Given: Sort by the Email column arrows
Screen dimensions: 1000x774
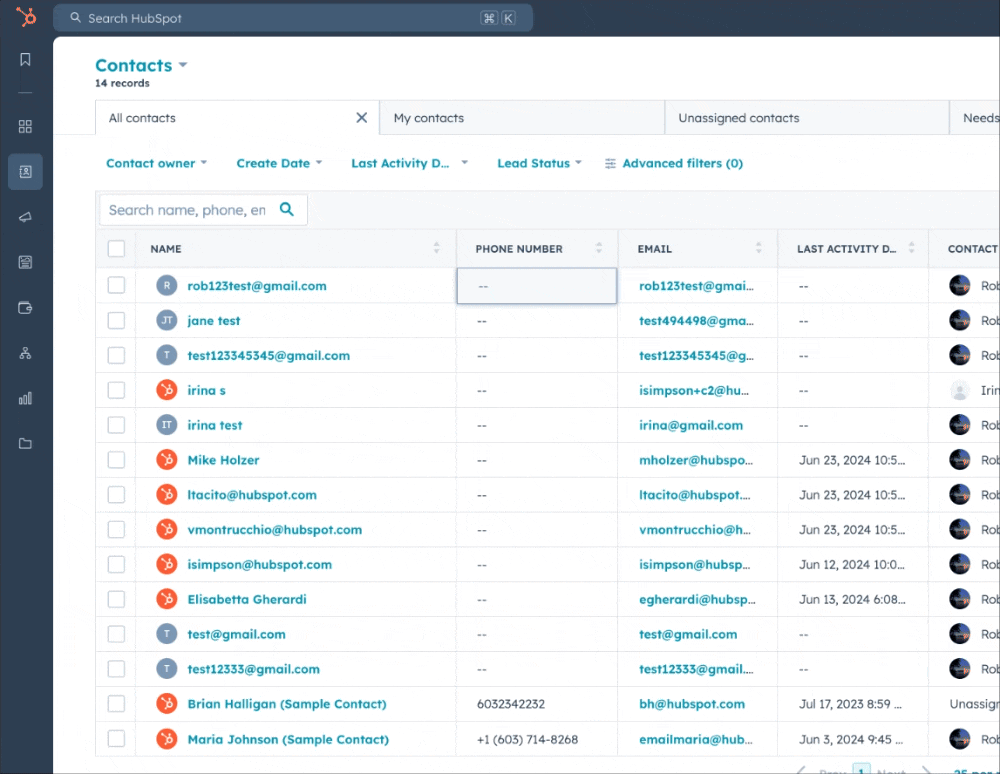Looking at the screenshot, I should 758,248.
